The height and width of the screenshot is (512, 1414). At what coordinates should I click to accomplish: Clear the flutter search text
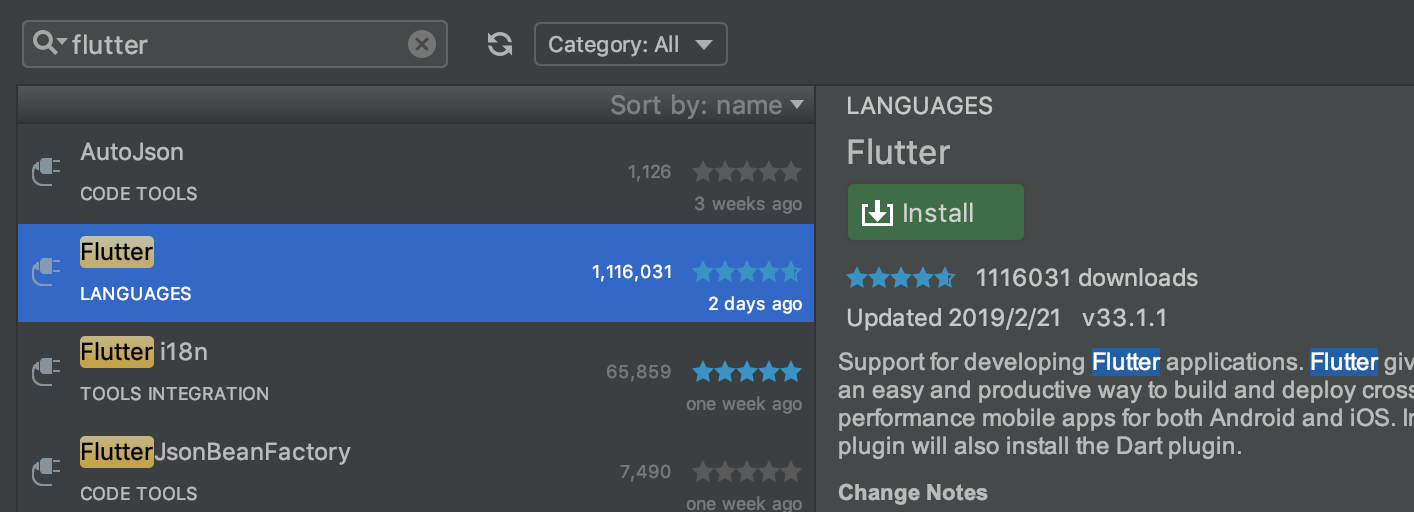point(422,44)
